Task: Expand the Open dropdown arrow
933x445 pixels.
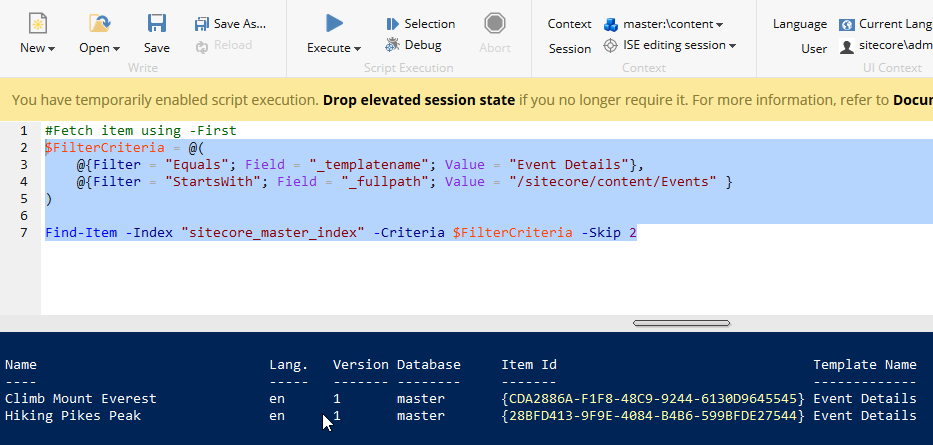Action: pos(115,48)
